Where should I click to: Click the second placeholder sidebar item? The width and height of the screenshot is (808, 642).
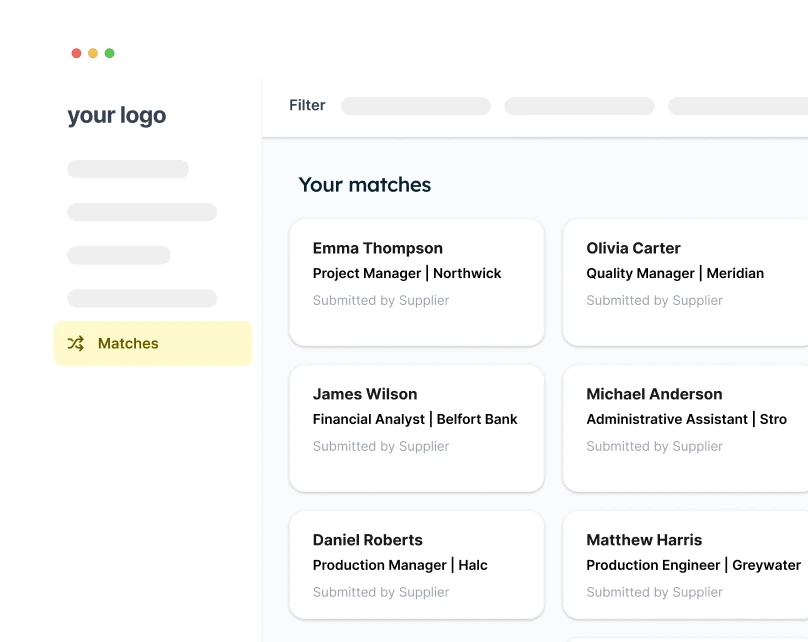pos(142,212)
